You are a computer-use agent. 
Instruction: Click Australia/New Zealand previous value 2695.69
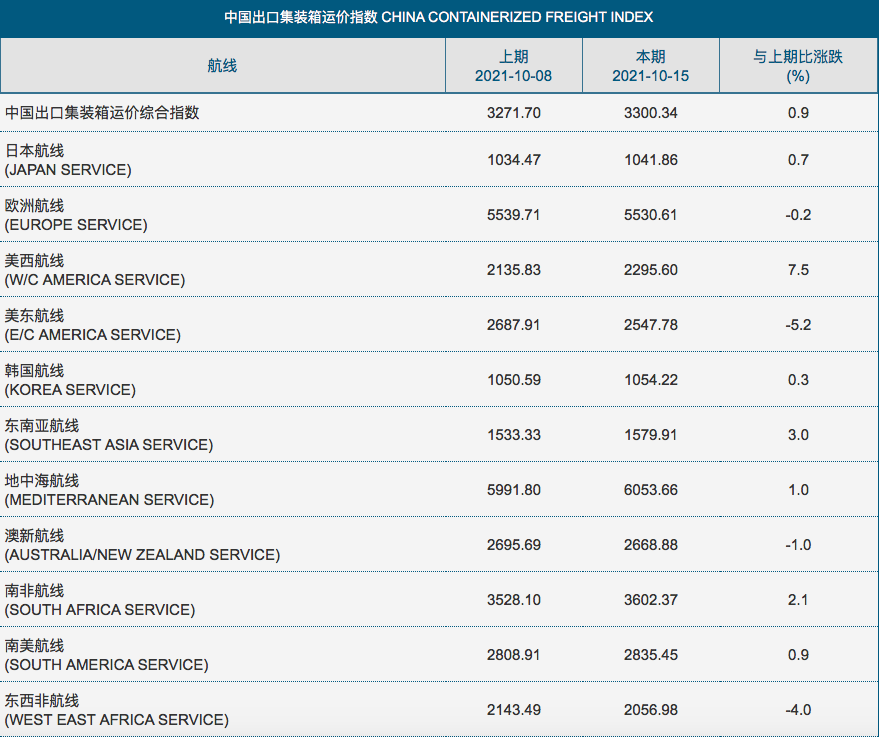513,544
